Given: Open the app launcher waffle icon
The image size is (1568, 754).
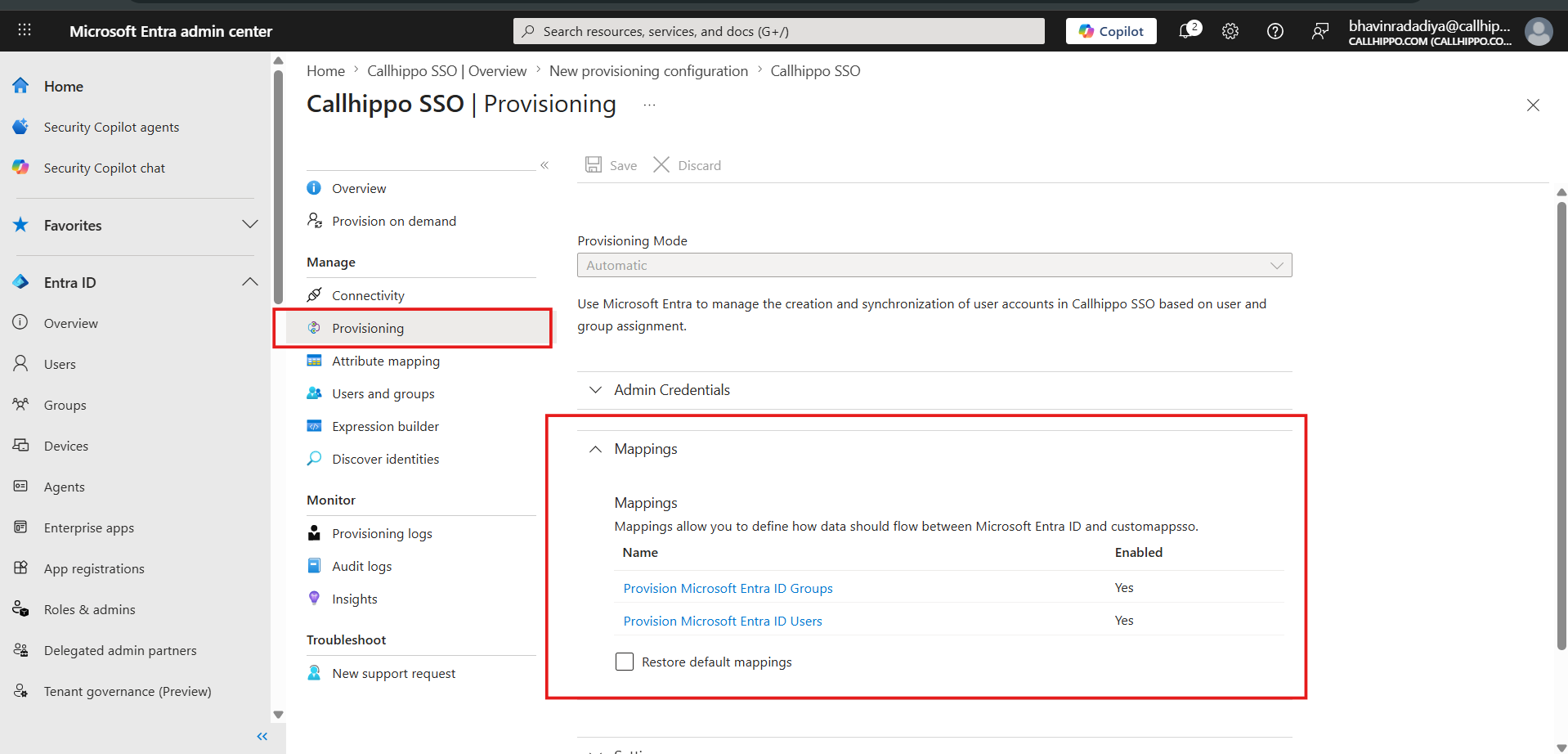Looking at the screenshot, I should (25, 30).
